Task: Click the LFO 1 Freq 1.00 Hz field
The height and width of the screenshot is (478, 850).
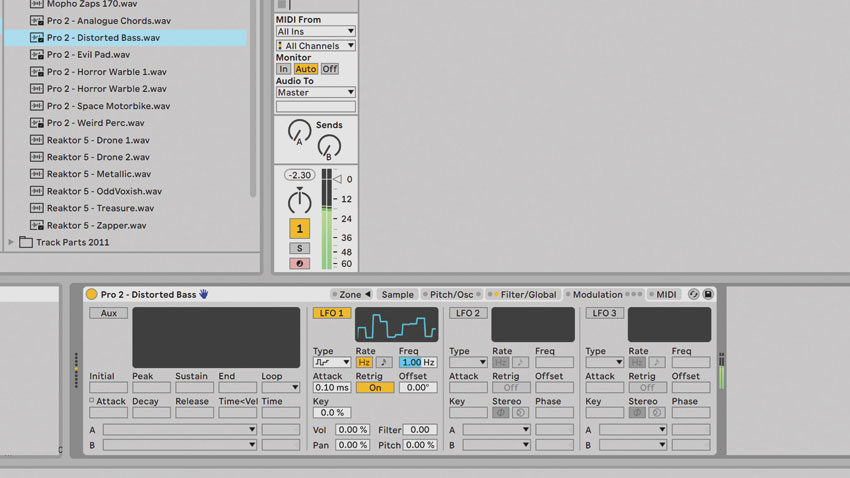Action: [418, 363]
